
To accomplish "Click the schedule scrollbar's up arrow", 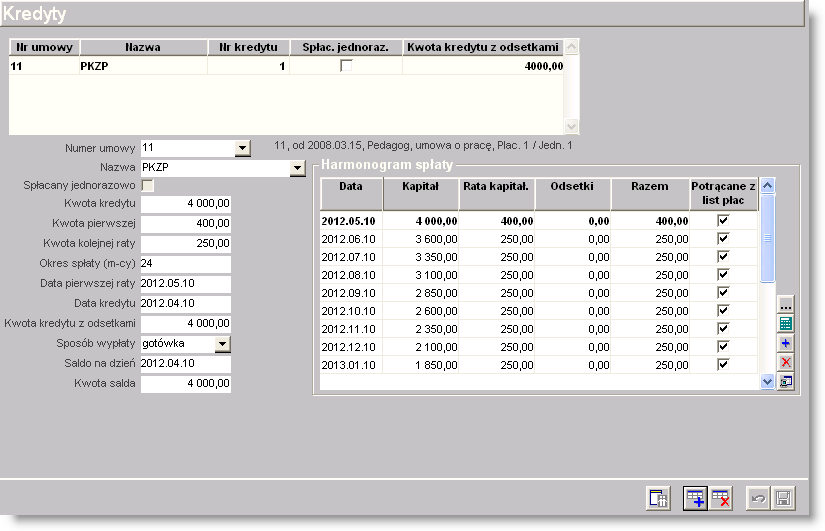I will [768, 186].
